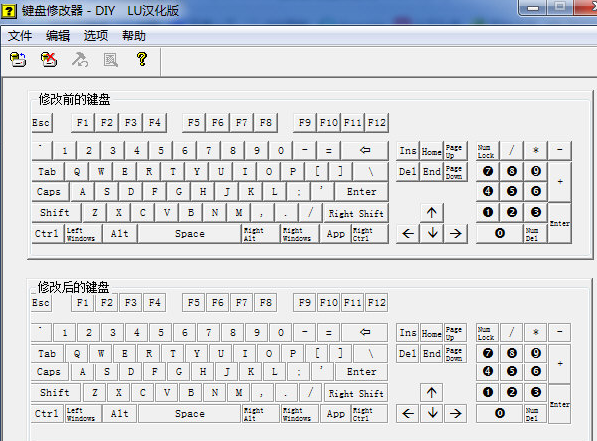597x441 pixels.
Task: Select the down arrow key on 修改前的键盘
Action: coord(432,233)
